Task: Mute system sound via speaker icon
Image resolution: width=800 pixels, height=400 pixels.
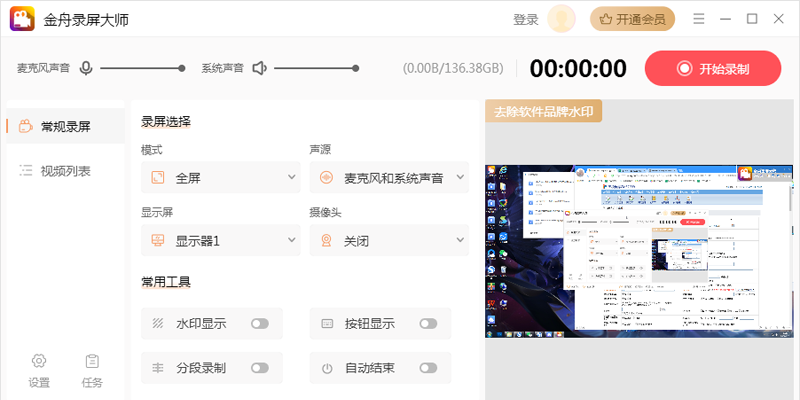Action: 260,68
